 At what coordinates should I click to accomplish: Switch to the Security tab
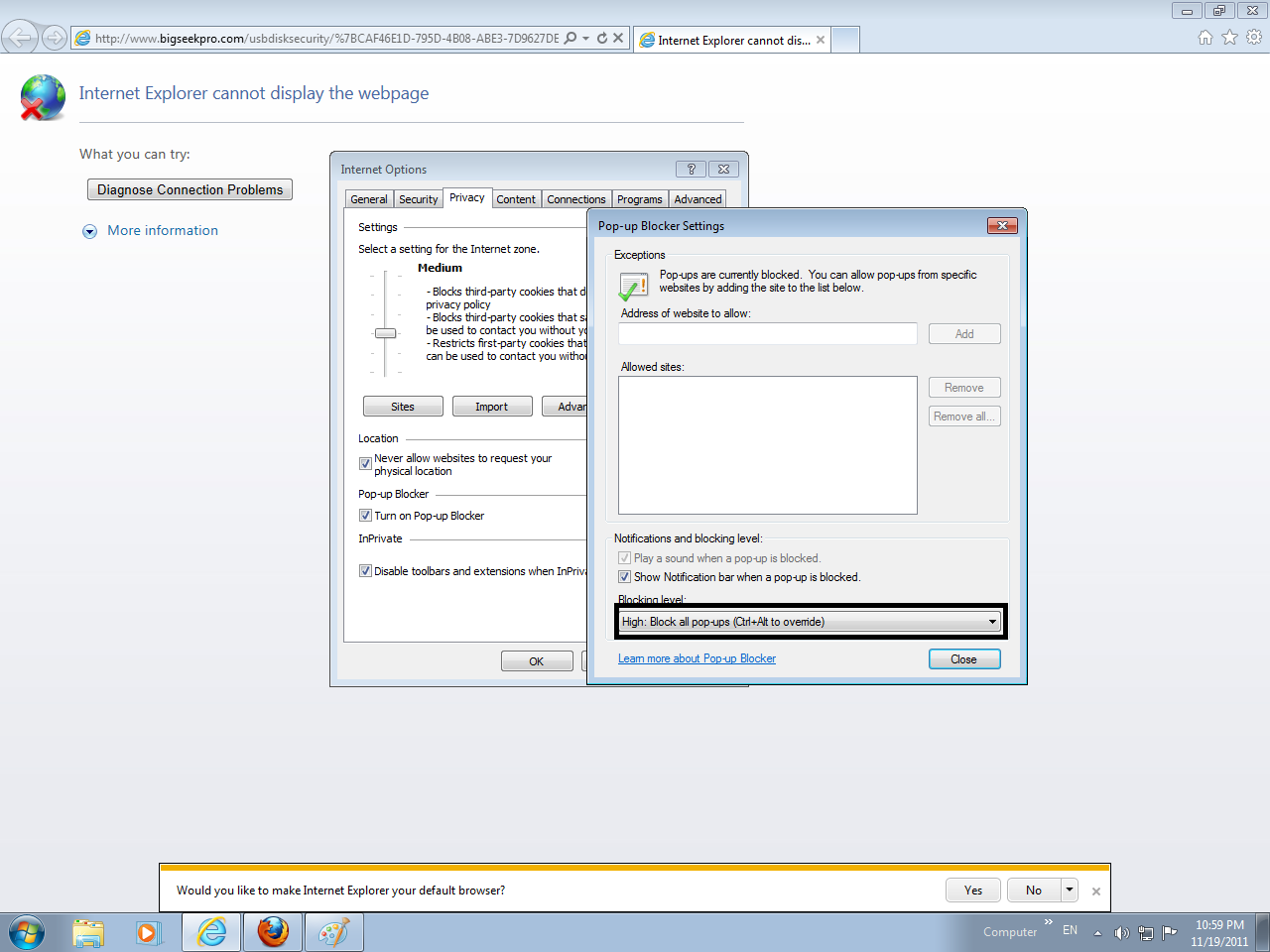(x=419, y=199)
